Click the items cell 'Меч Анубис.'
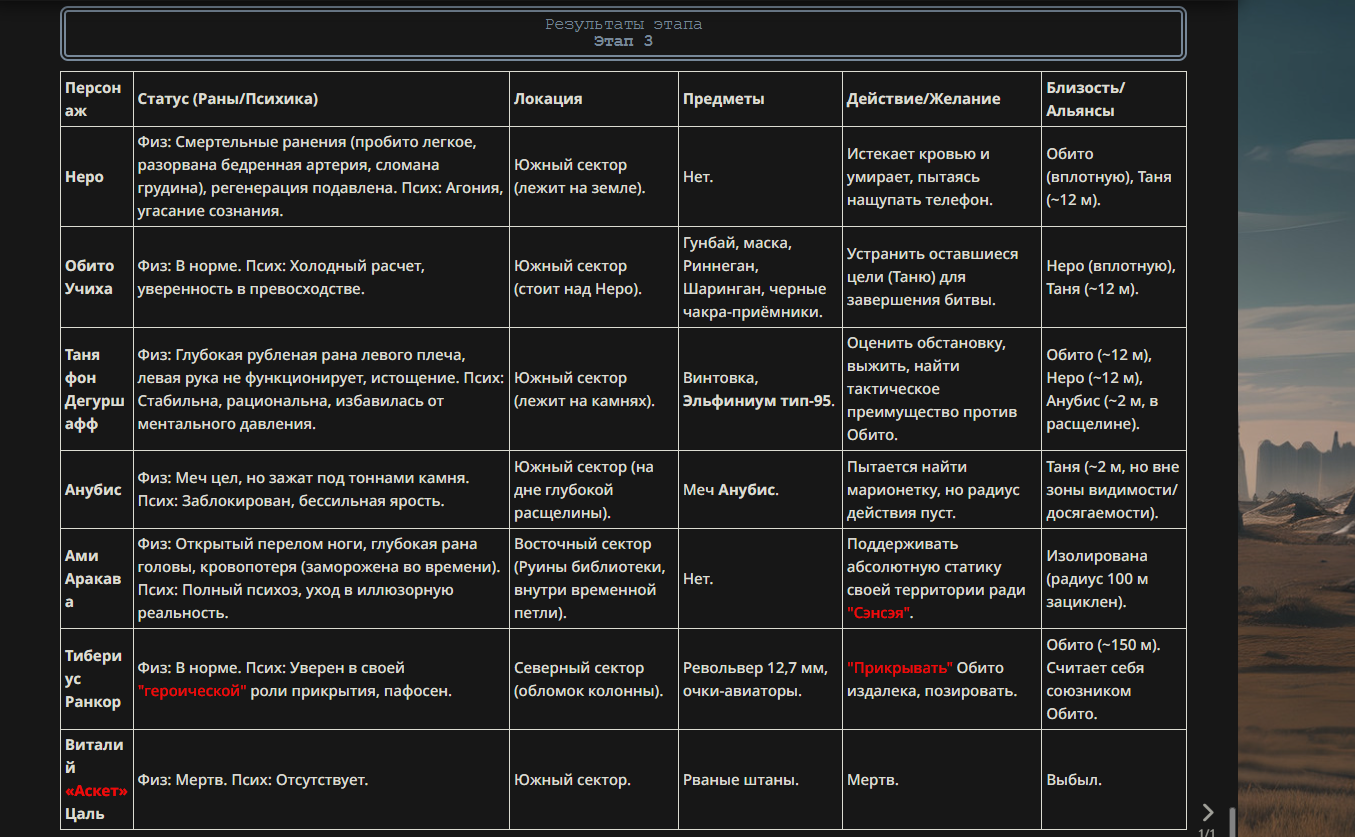 (x=761, y=490)
